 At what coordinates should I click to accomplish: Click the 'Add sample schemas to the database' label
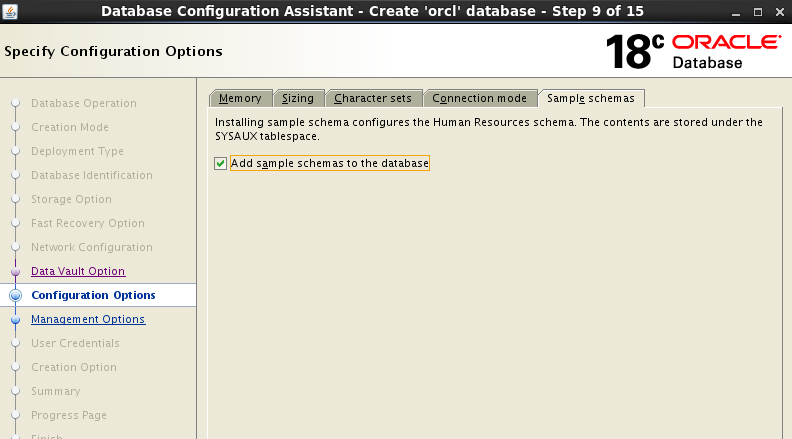tap(330, 163)
